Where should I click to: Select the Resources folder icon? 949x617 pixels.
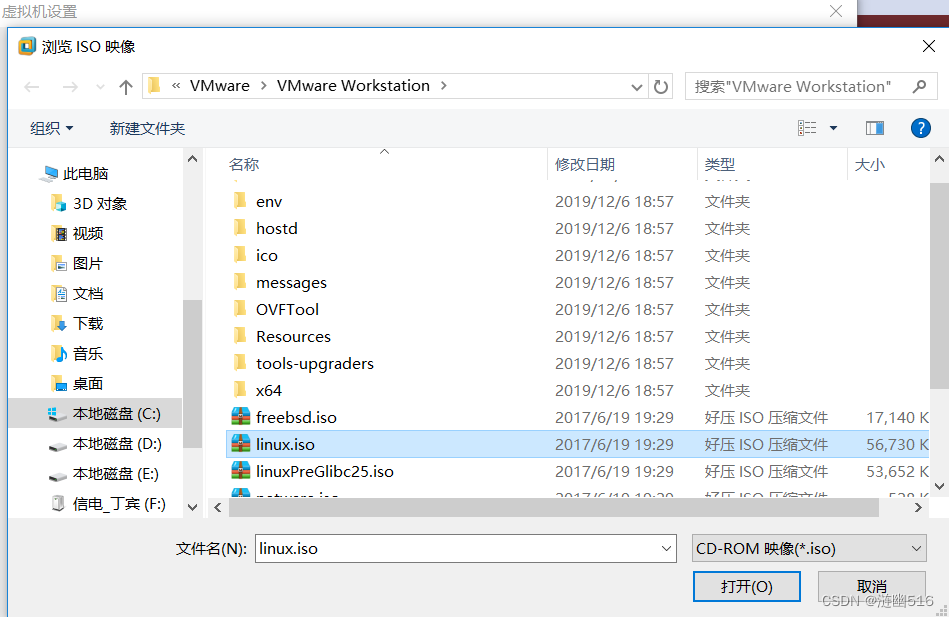[x=240, y=335]
